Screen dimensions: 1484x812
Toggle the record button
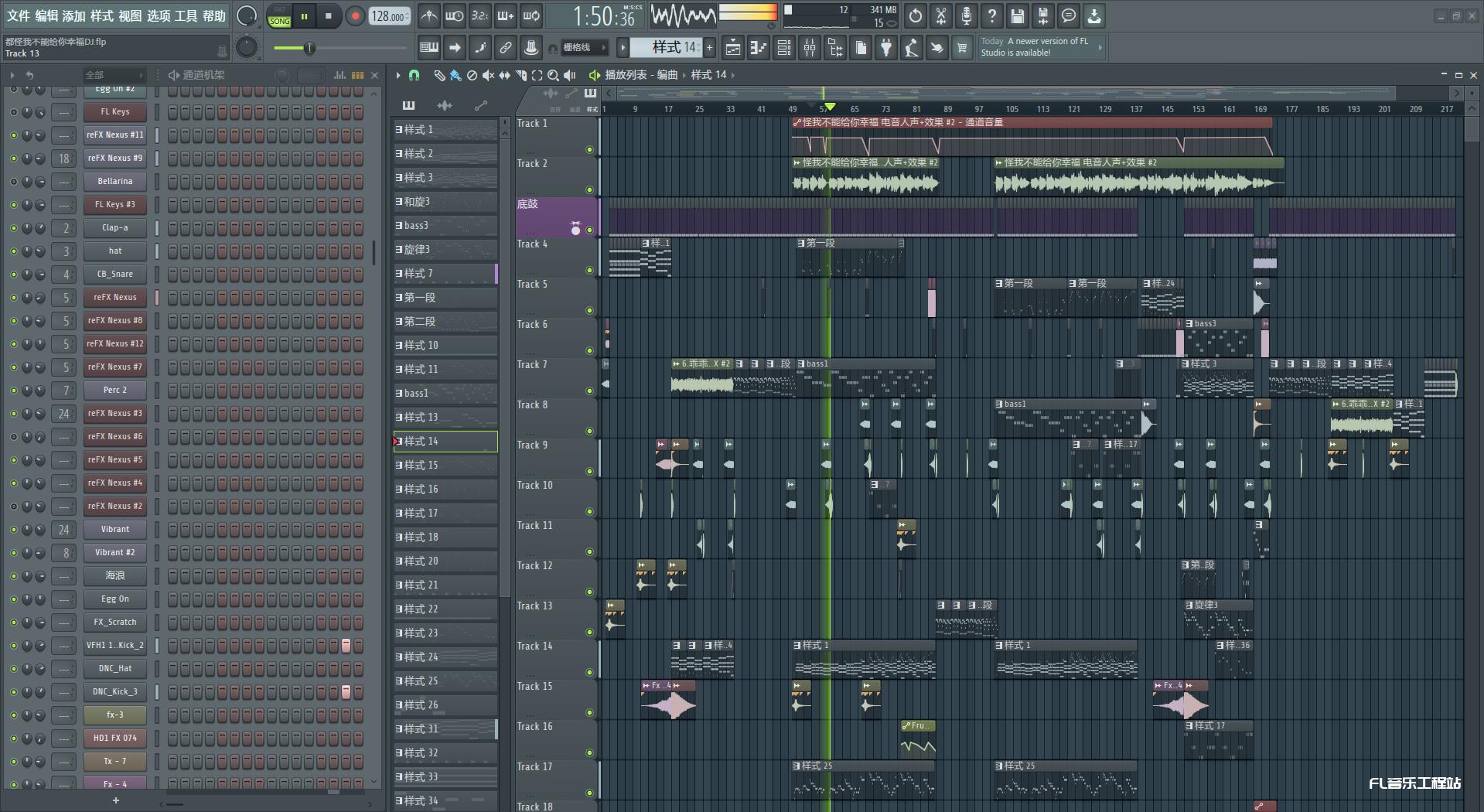pos(355,16)
